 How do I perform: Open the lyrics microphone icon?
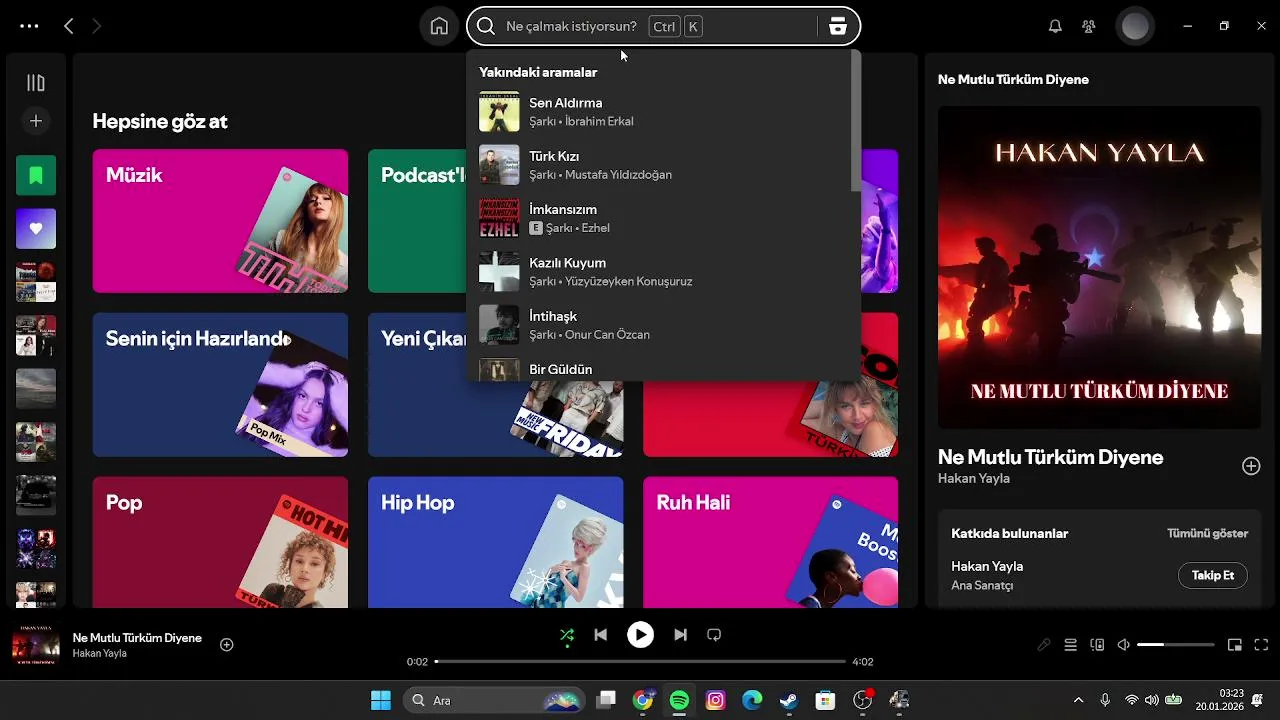[x=1043, y=645]
